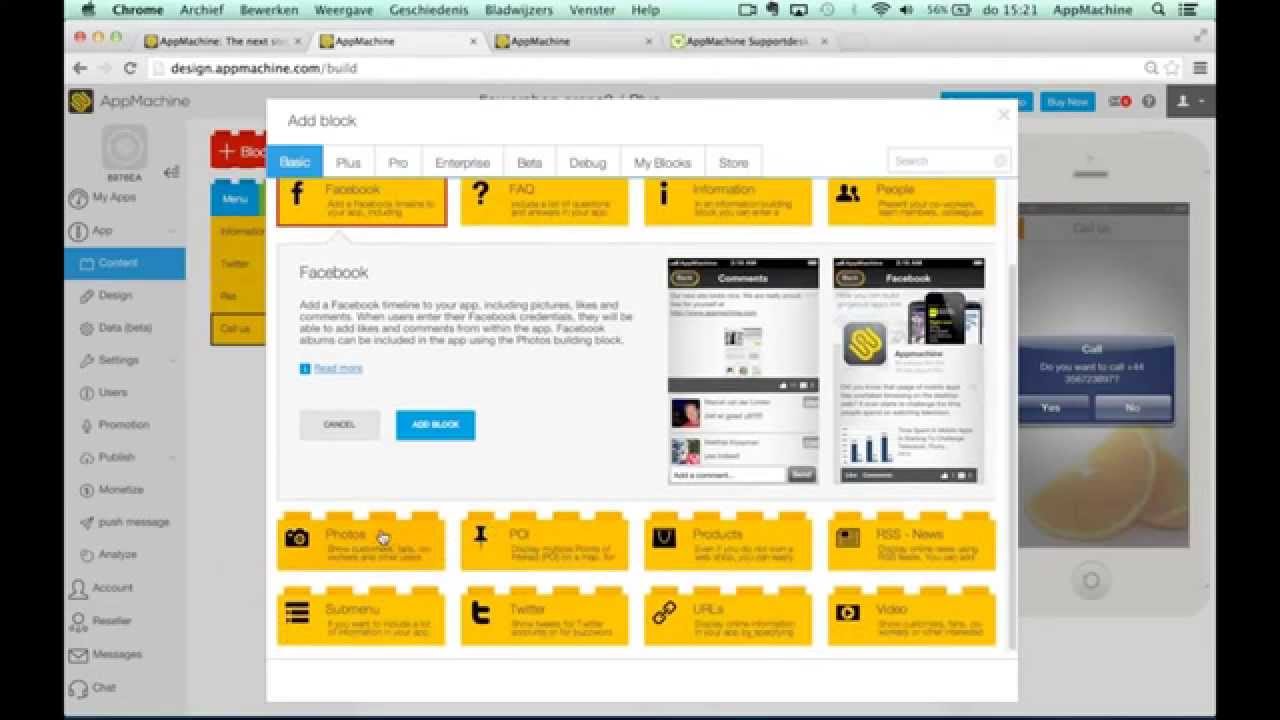Bookmark page with star icon
Image resolution: width=1280 pixels, height=720 pixels.
click(x=1172, y=68)
